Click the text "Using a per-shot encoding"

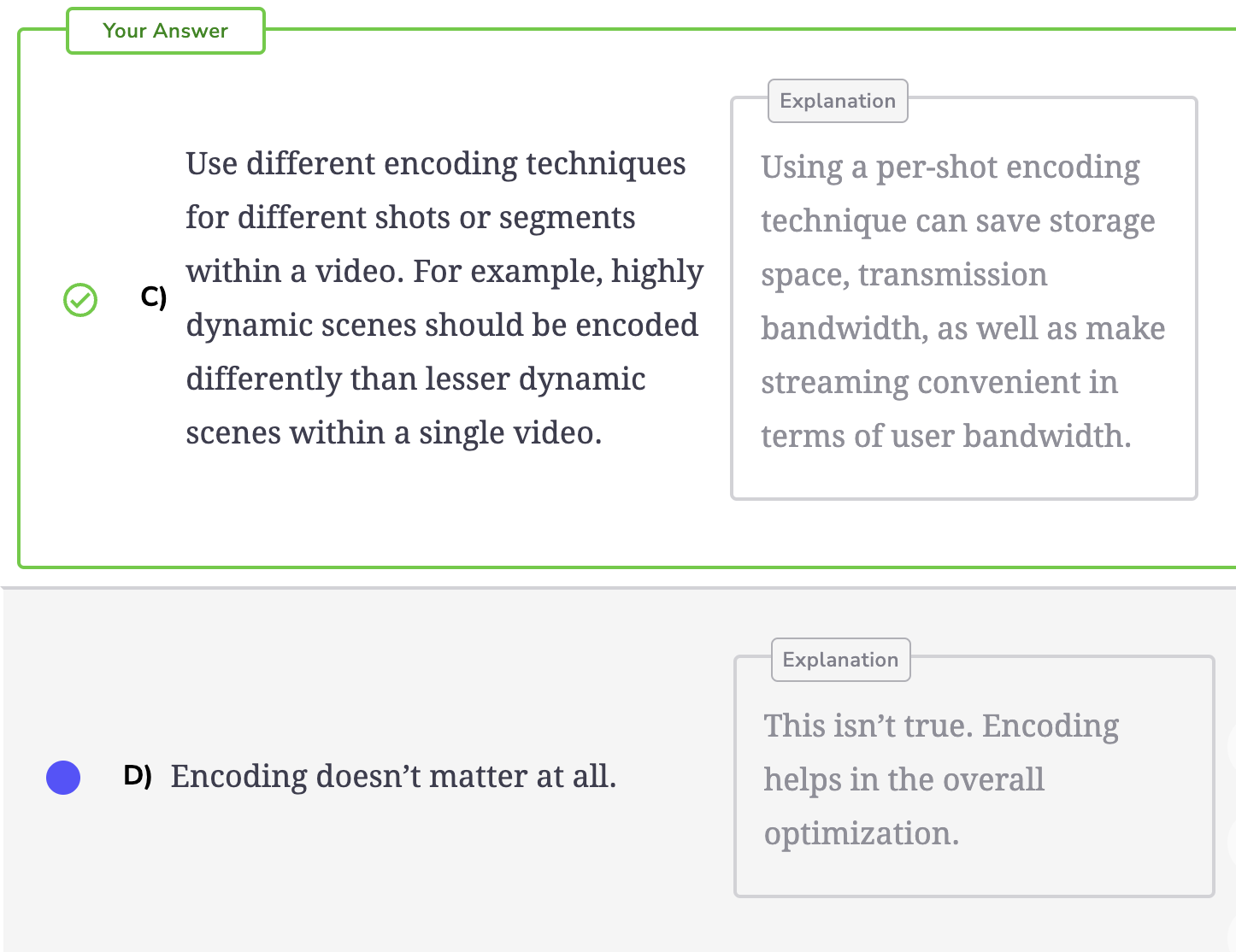[951, 167]
